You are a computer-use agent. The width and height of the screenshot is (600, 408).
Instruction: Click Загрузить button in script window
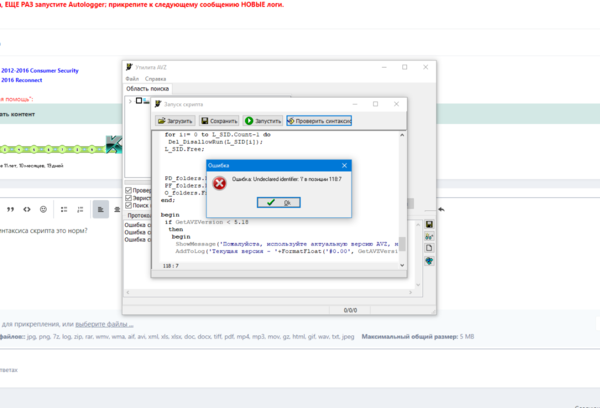point(175,121)
